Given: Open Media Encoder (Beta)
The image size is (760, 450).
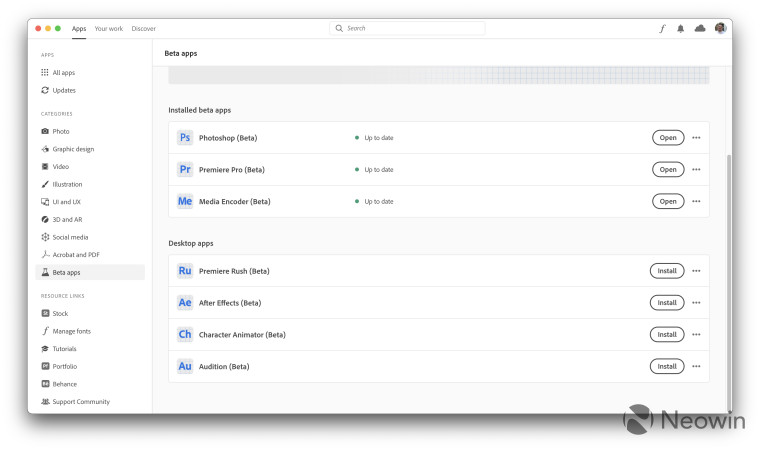Looking at the screenshot, I should (668, 201).
